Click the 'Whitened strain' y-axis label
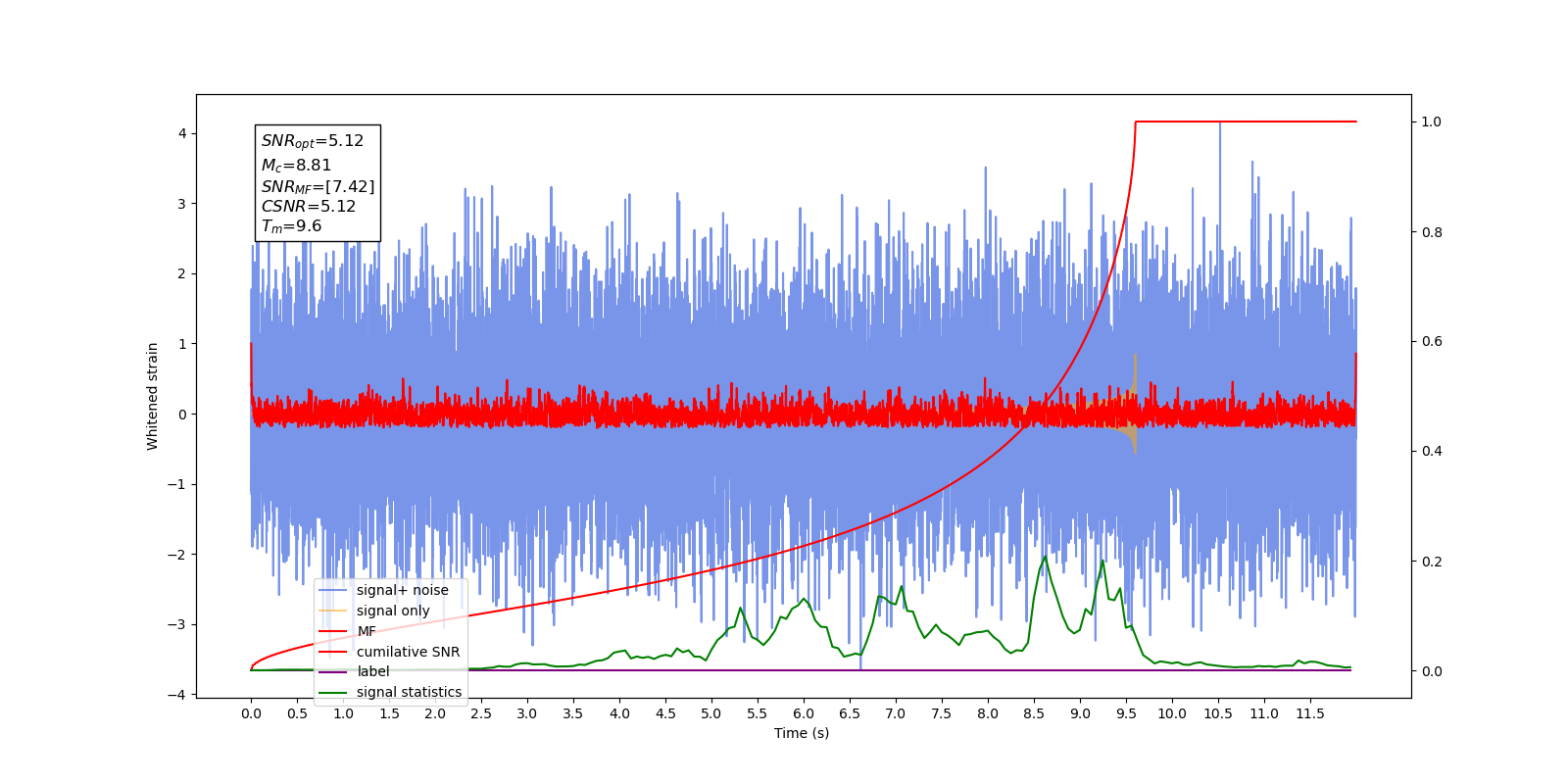Screen dimensions: 1568x784 153,396
